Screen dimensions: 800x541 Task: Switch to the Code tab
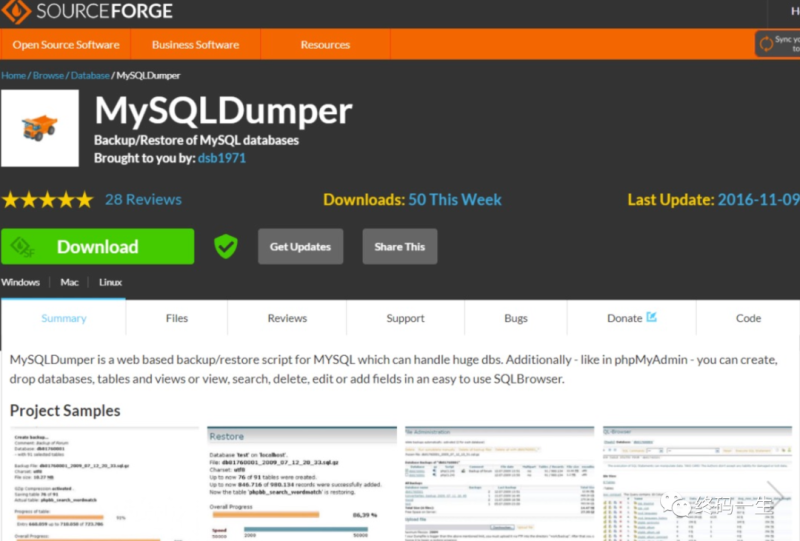[x=748, y=318]
